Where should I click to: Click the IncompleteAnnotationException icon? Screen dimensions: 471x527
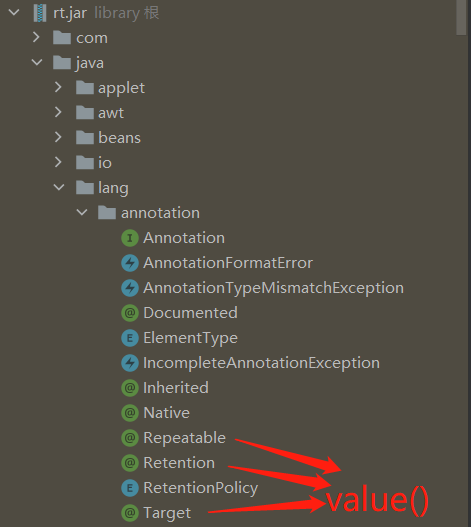(130, 363)
